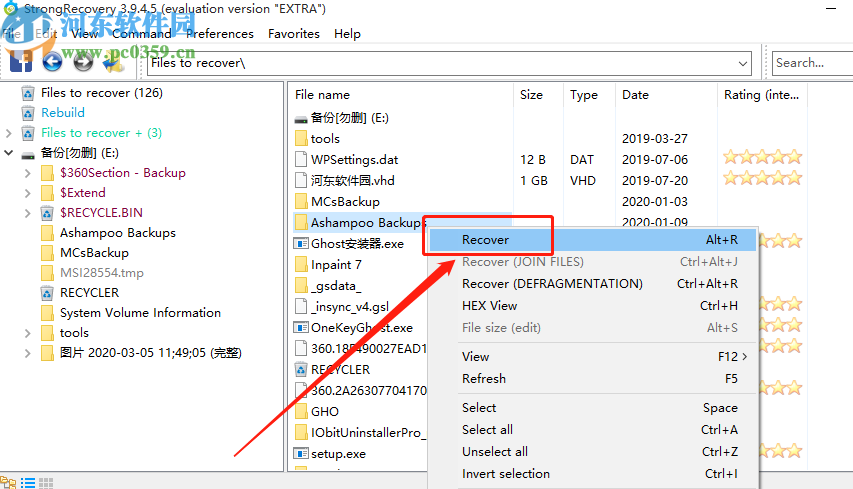
Task: Choose Select all in the context menu
Action: click(x=593, y=430)
